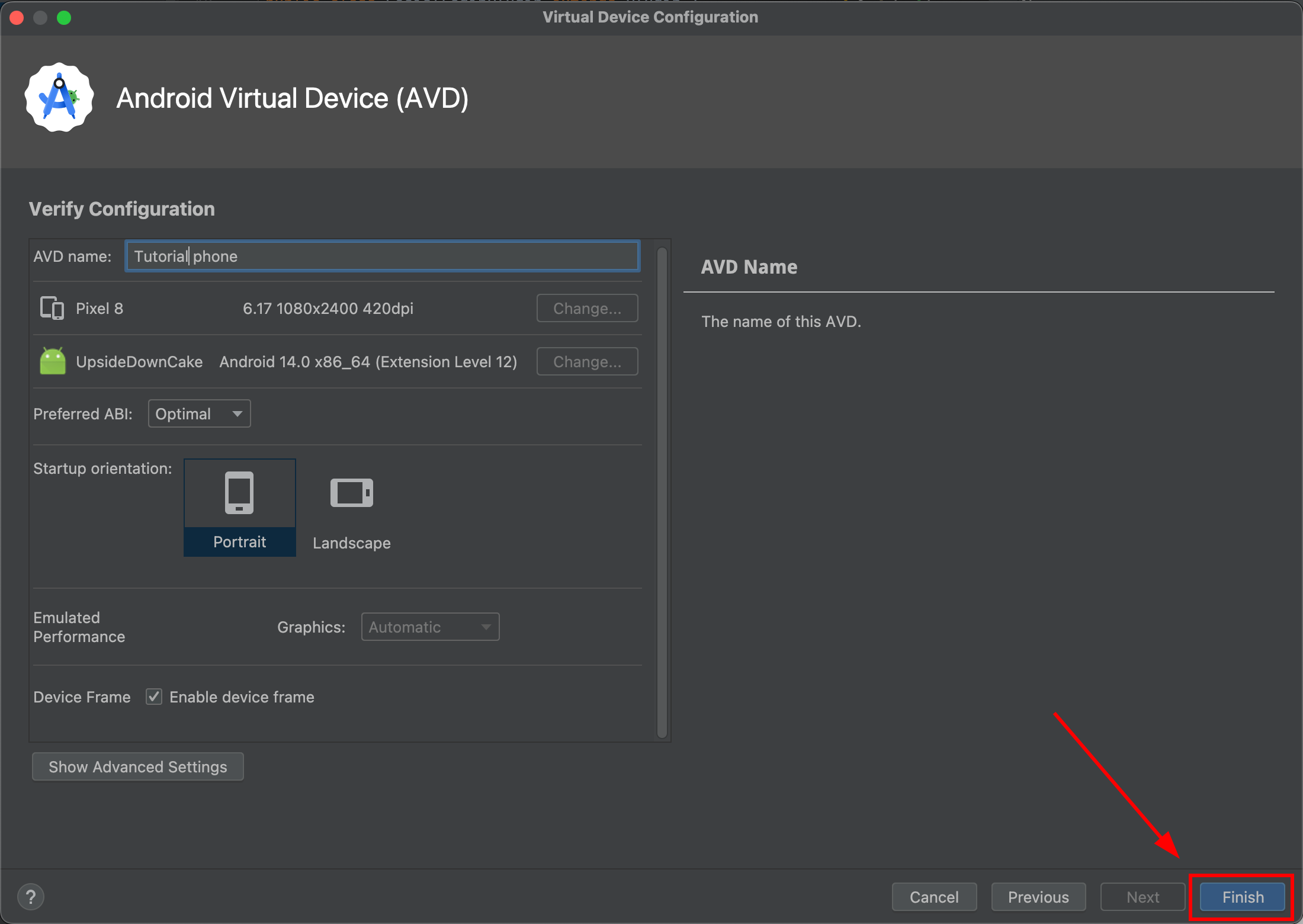Change the Android 14.0 system image

tap(587, 361)
